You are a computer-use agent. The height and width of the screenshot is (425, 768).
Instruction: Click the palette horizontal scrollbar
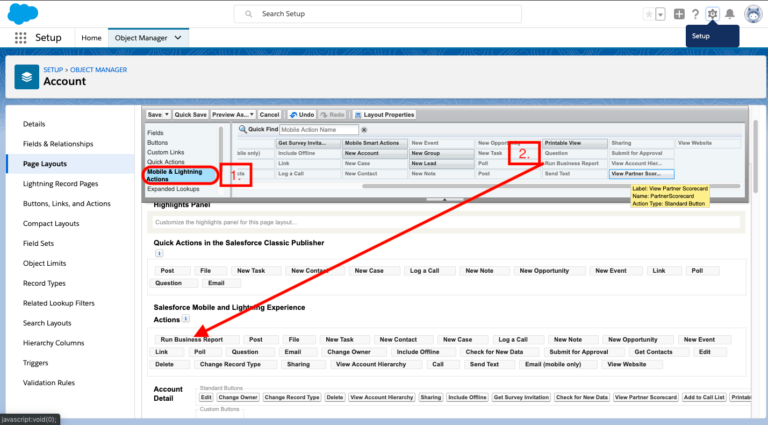(551, 186)
